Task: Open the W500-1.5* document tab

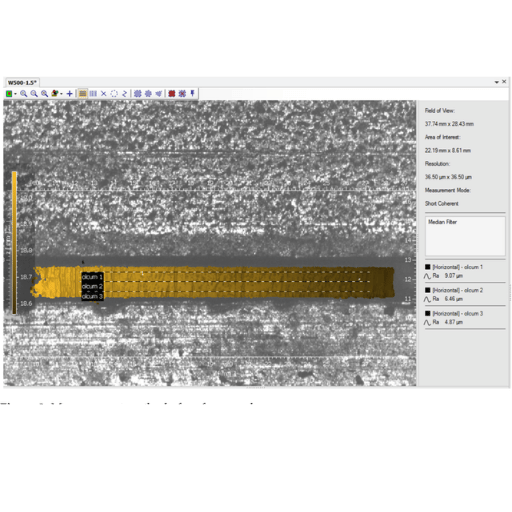Action: pyautogui.click(x=22, y=82)
